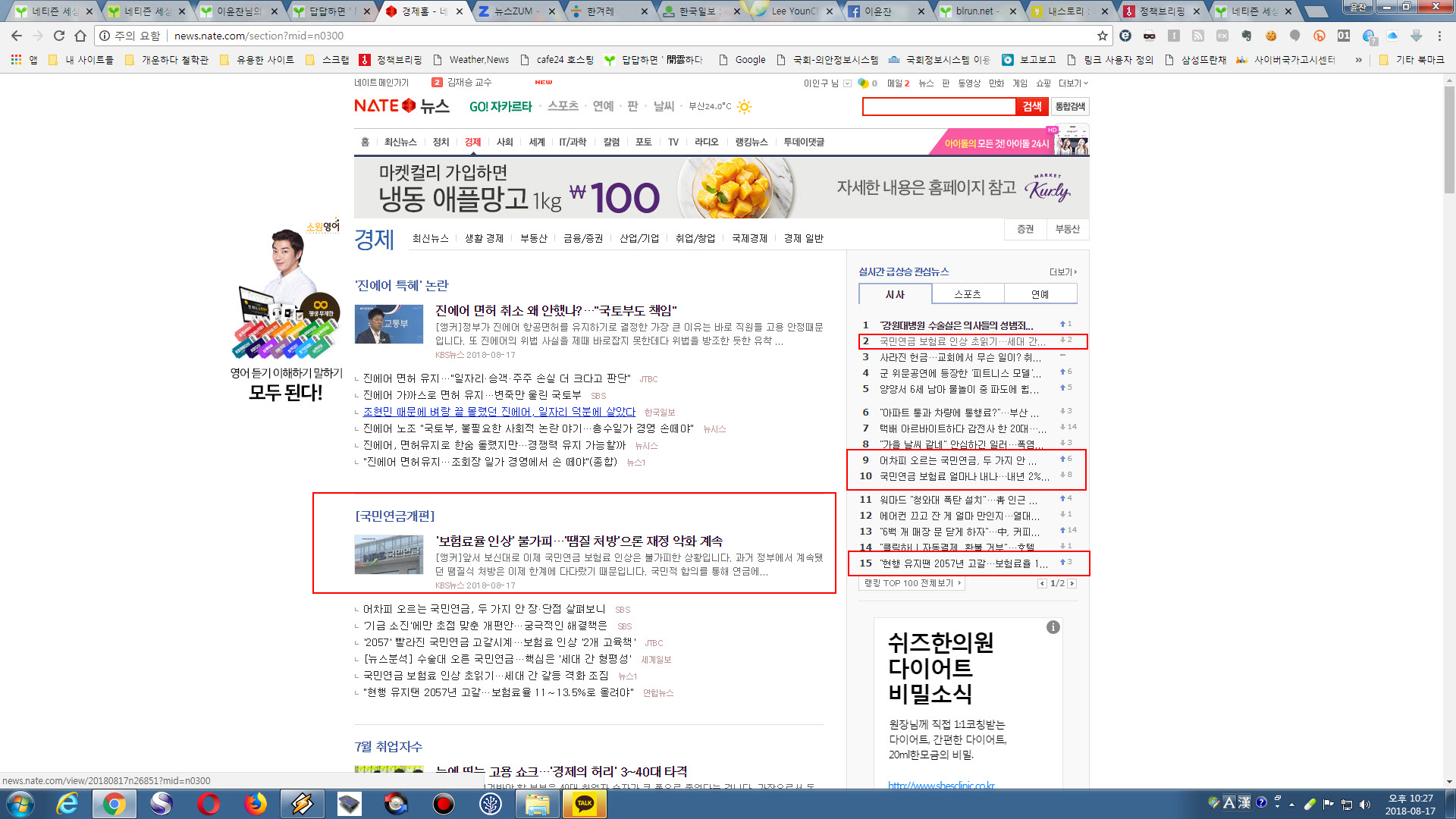
Task: Open Opera browser from the taskbar
Action: pyautogui.click(x=209, y=804)
